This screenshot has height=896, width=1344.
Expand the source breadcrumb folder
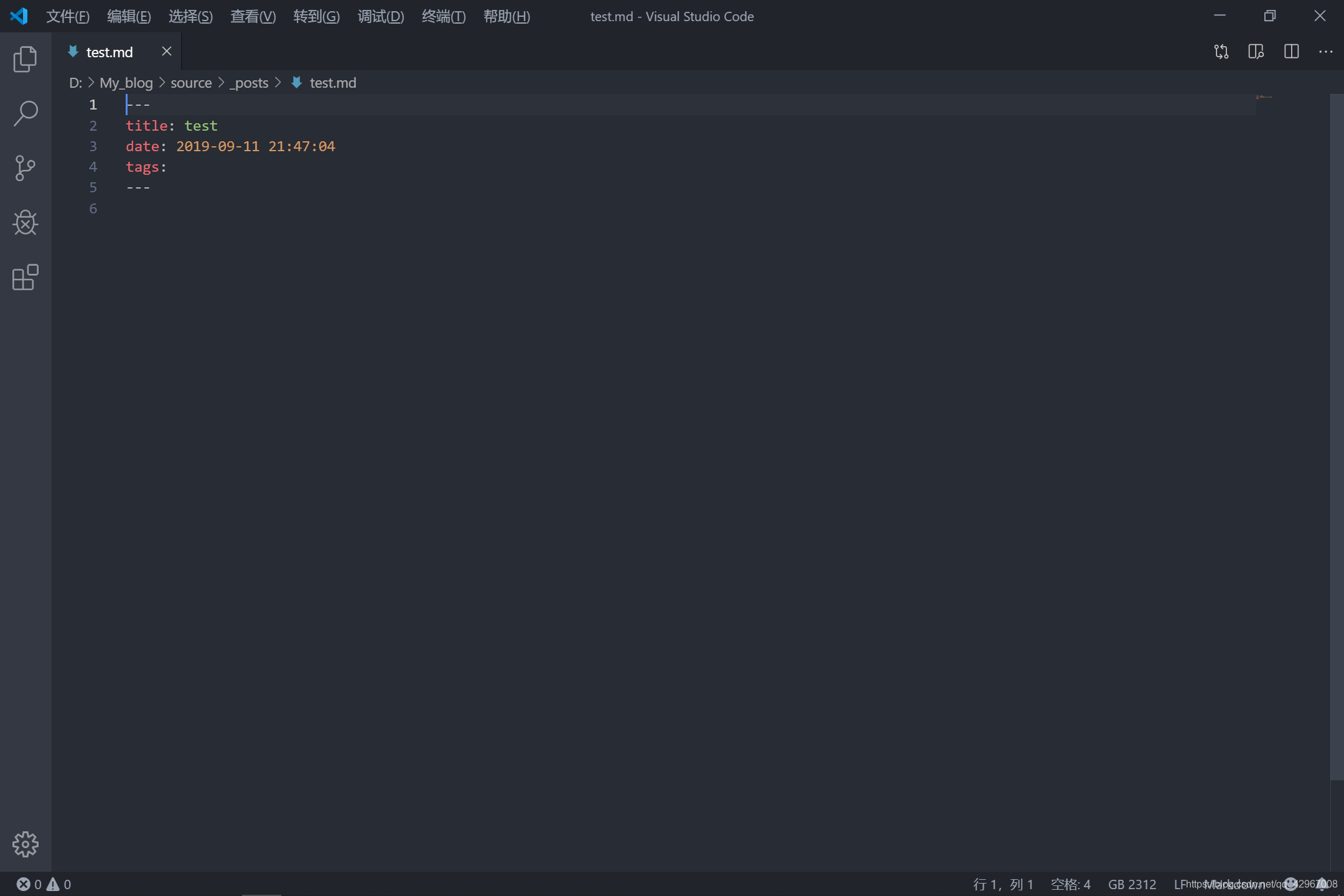point(191,83)
